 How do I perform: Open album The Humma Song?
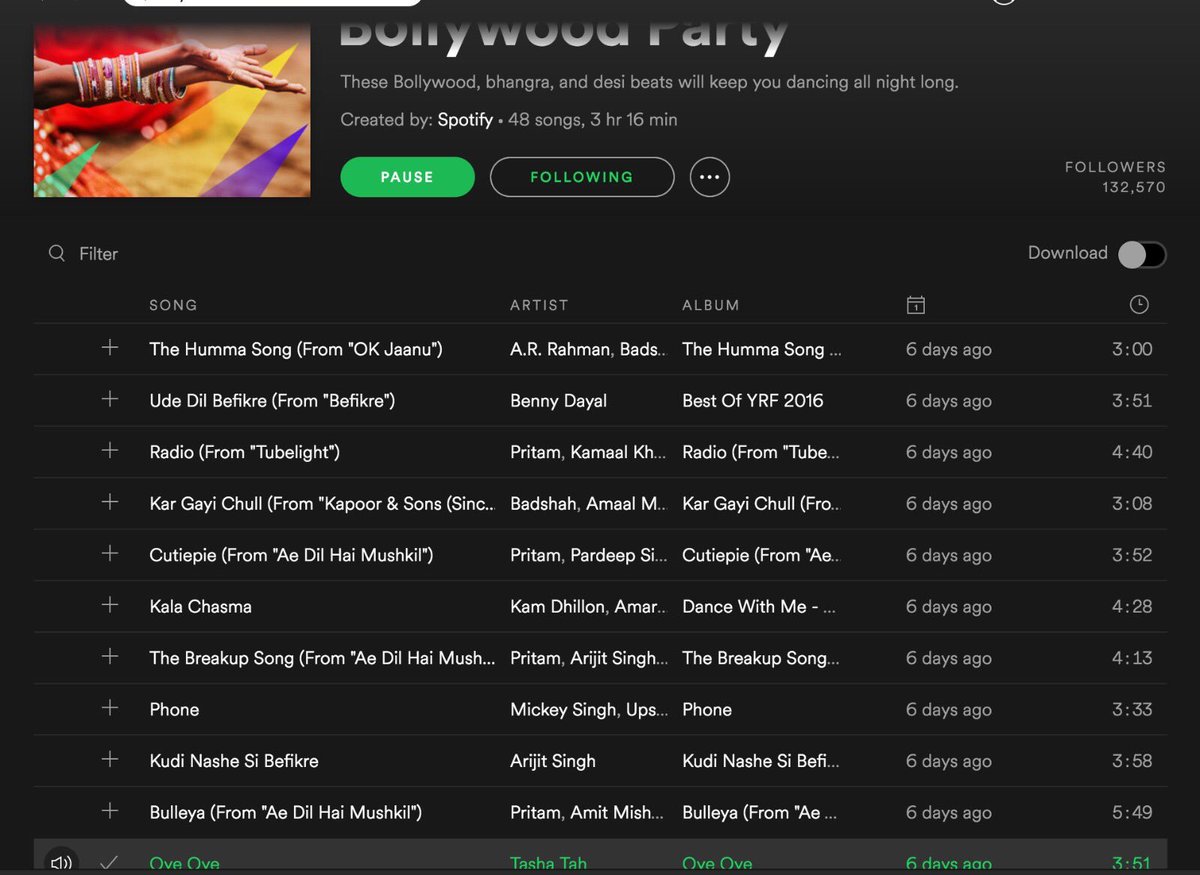point(761,349)
